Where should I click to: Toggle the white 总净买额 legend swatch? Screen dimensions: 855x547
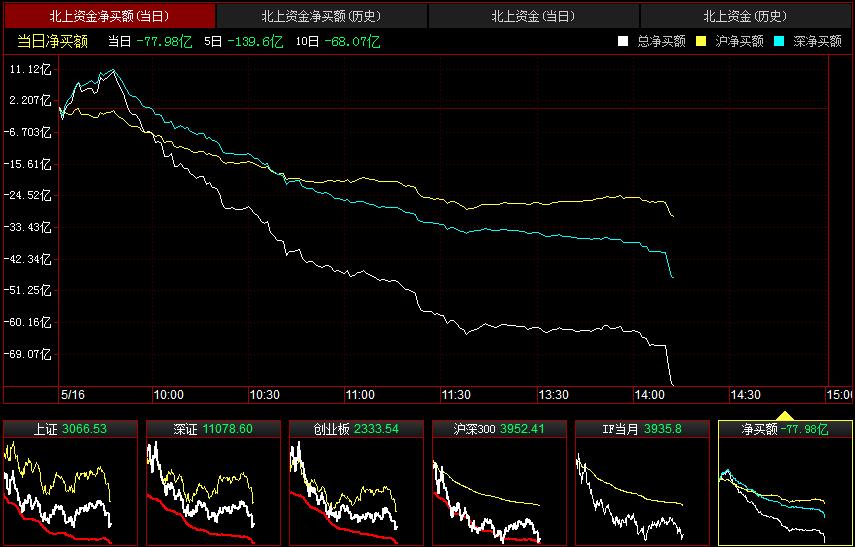(622, 41)
